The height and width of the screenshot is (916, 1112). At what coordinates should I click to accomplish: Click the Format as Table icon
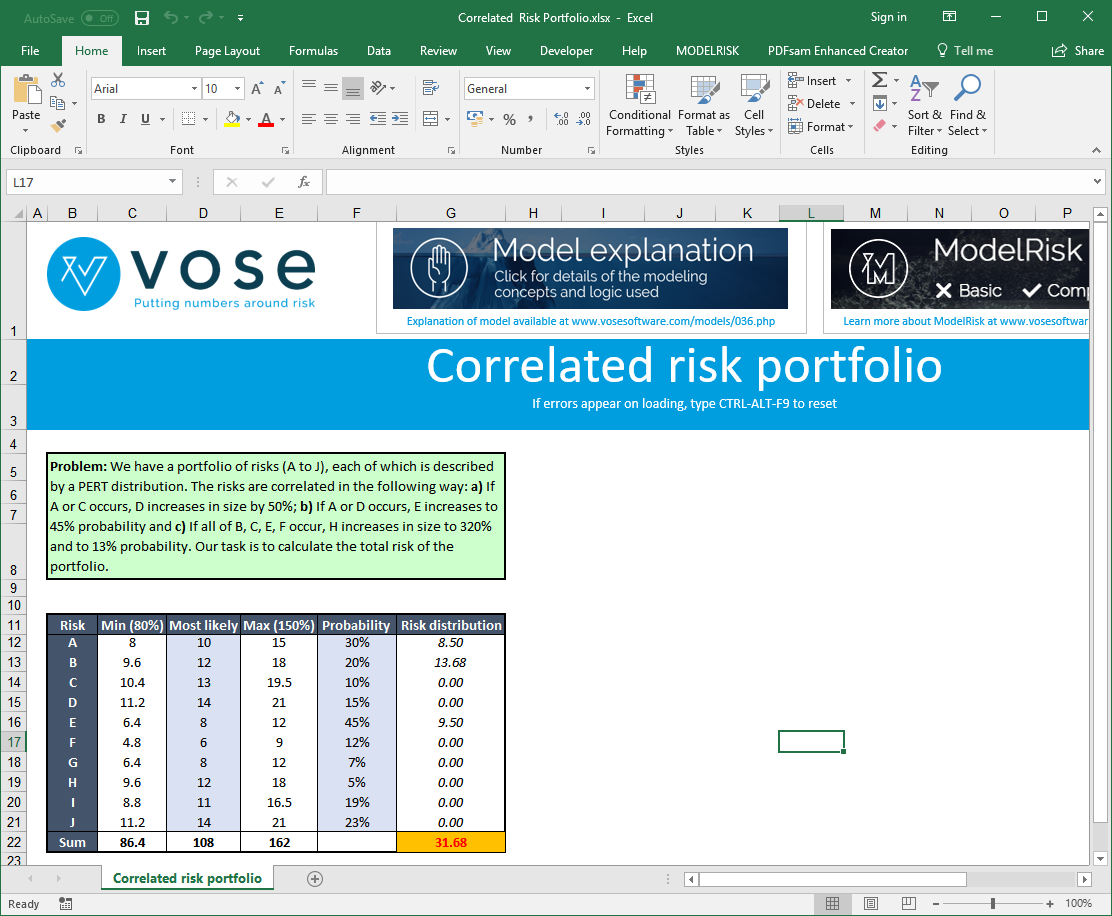click(x=703, y=106)
